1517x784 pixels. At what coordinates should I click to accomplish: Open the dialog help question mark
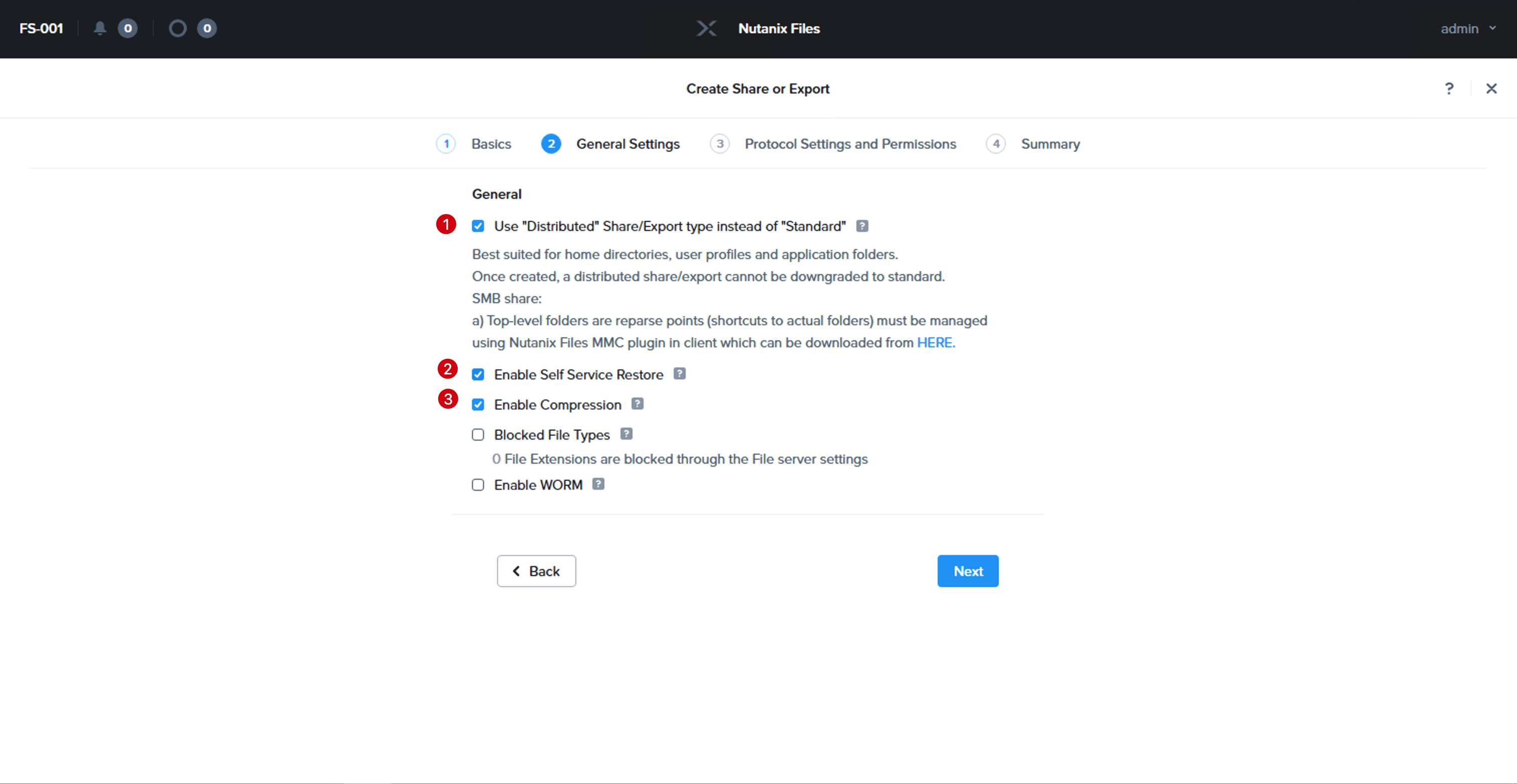coord(1449,88)
